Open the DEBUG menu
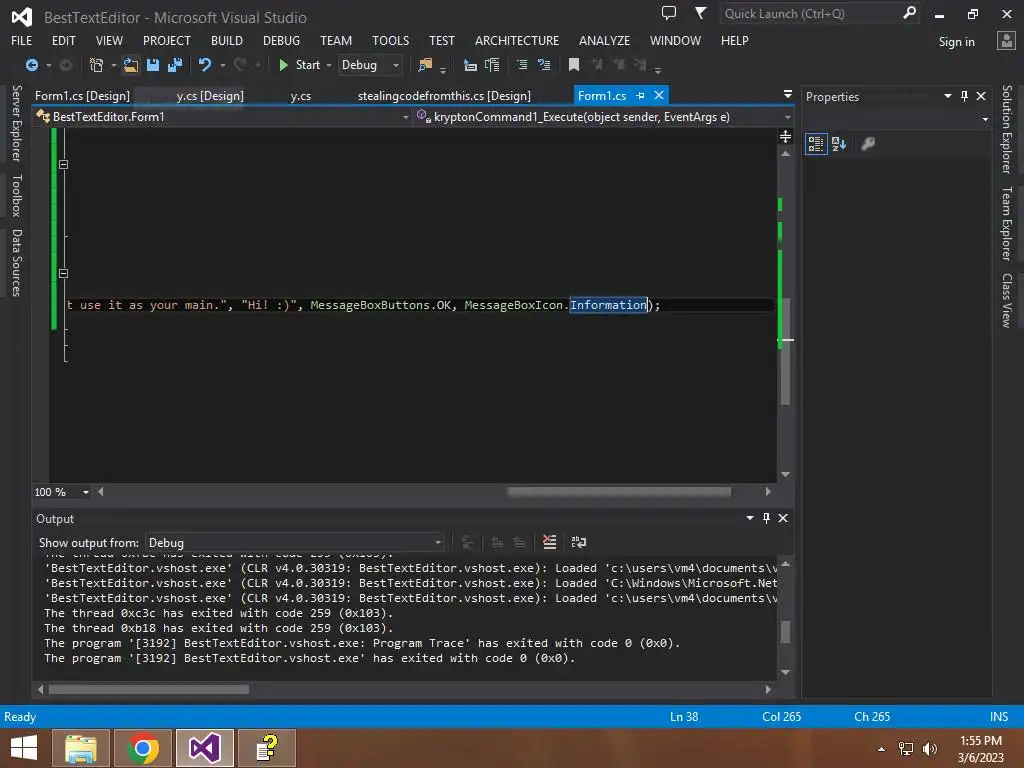Viewport: 1024px width, 768px height. [281, 40]
